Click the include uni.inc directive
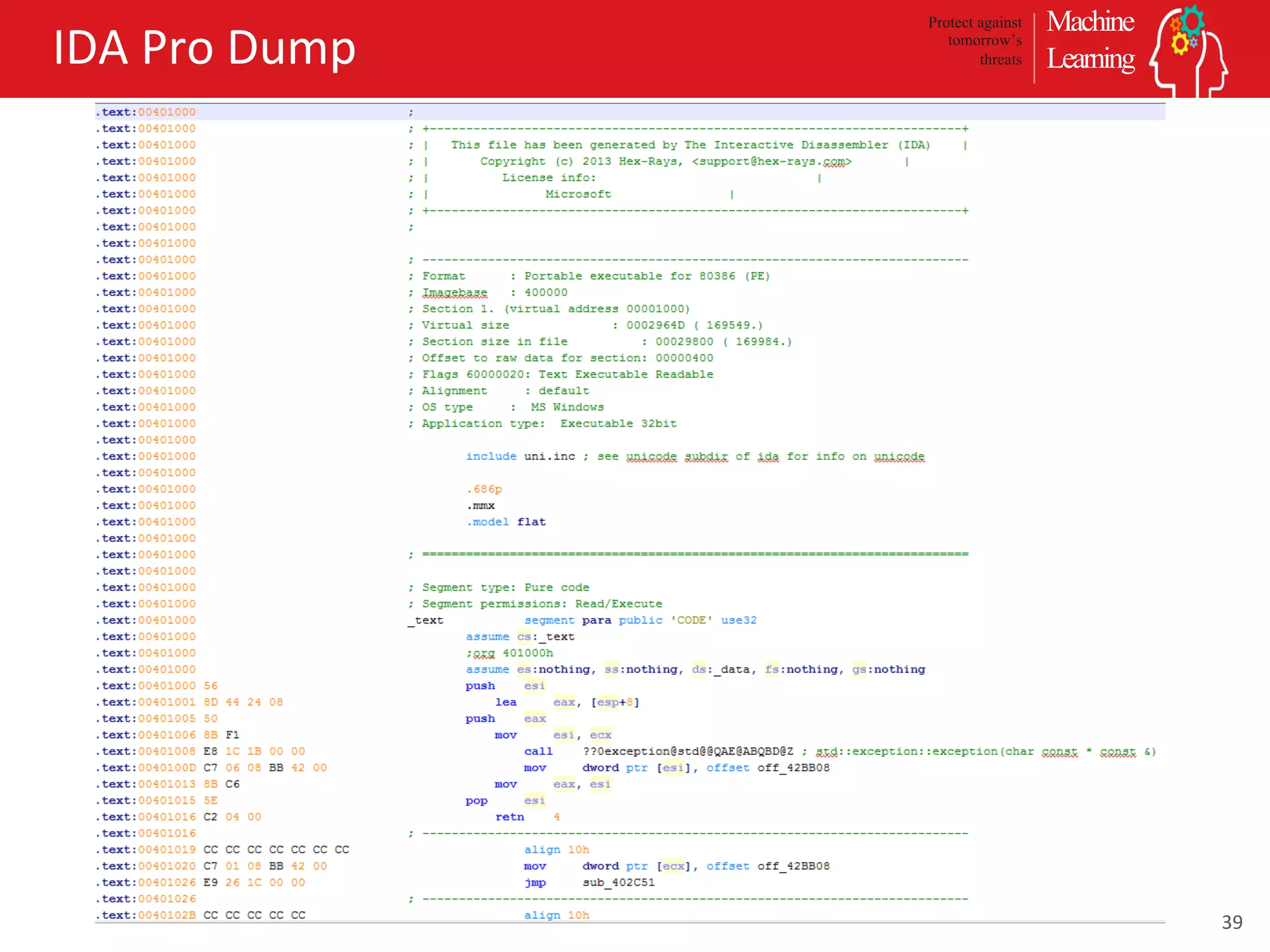Image resolution: width=1270 pixels, height=952 pixels. (520, 456)
